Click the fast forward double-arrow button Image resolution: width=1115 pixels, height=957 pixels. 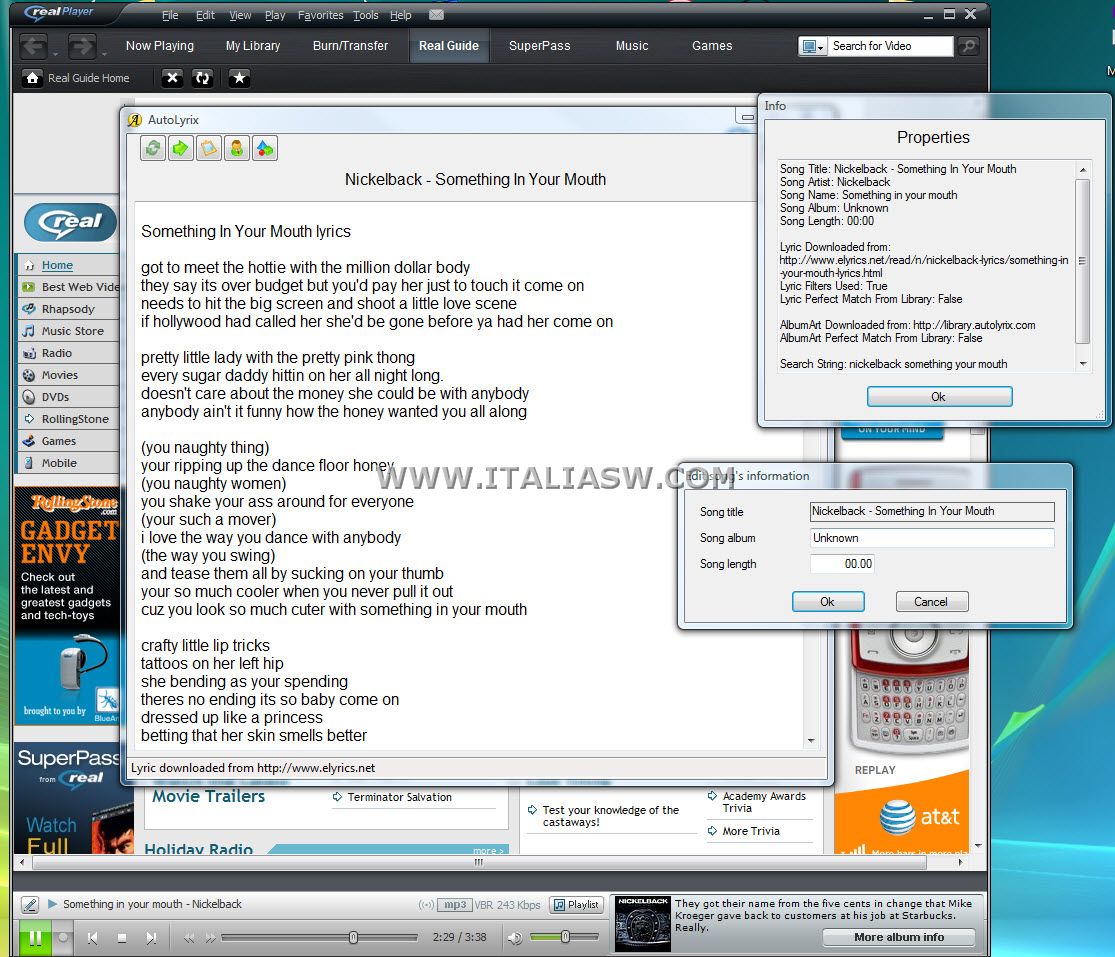[x=210, y=939]
